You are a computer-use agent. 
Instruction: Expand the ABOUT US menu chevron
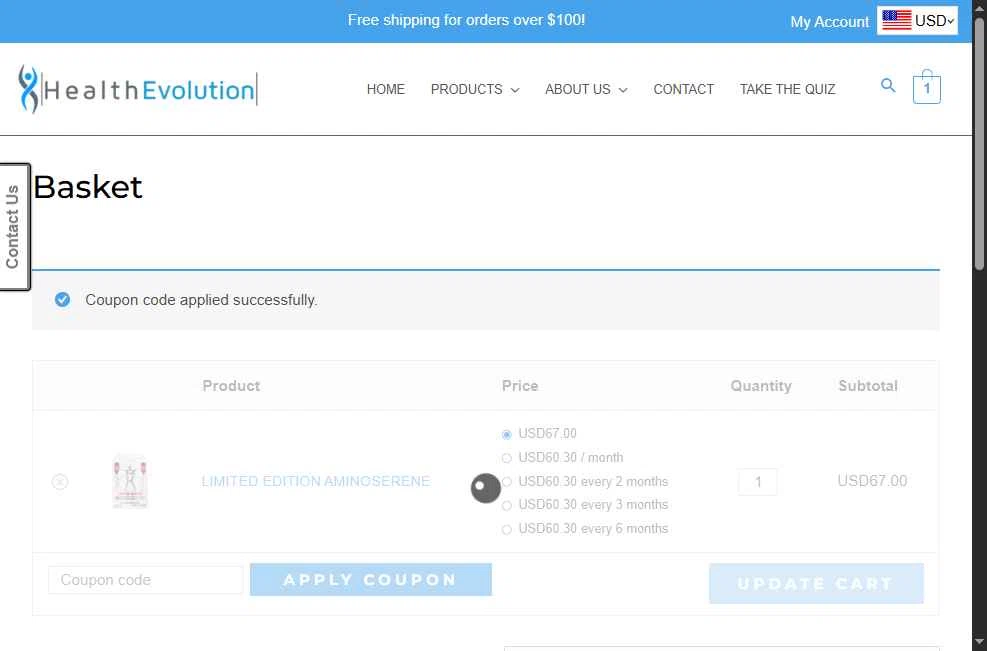[x=623, y=90]
